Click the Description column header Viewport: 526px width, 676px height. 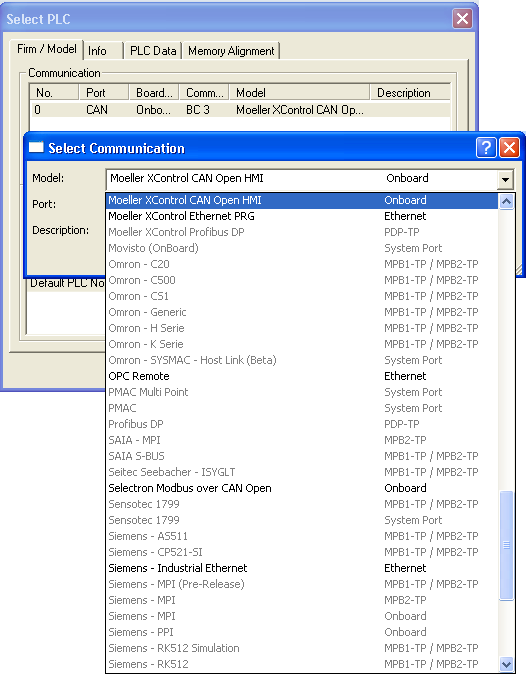410,93
